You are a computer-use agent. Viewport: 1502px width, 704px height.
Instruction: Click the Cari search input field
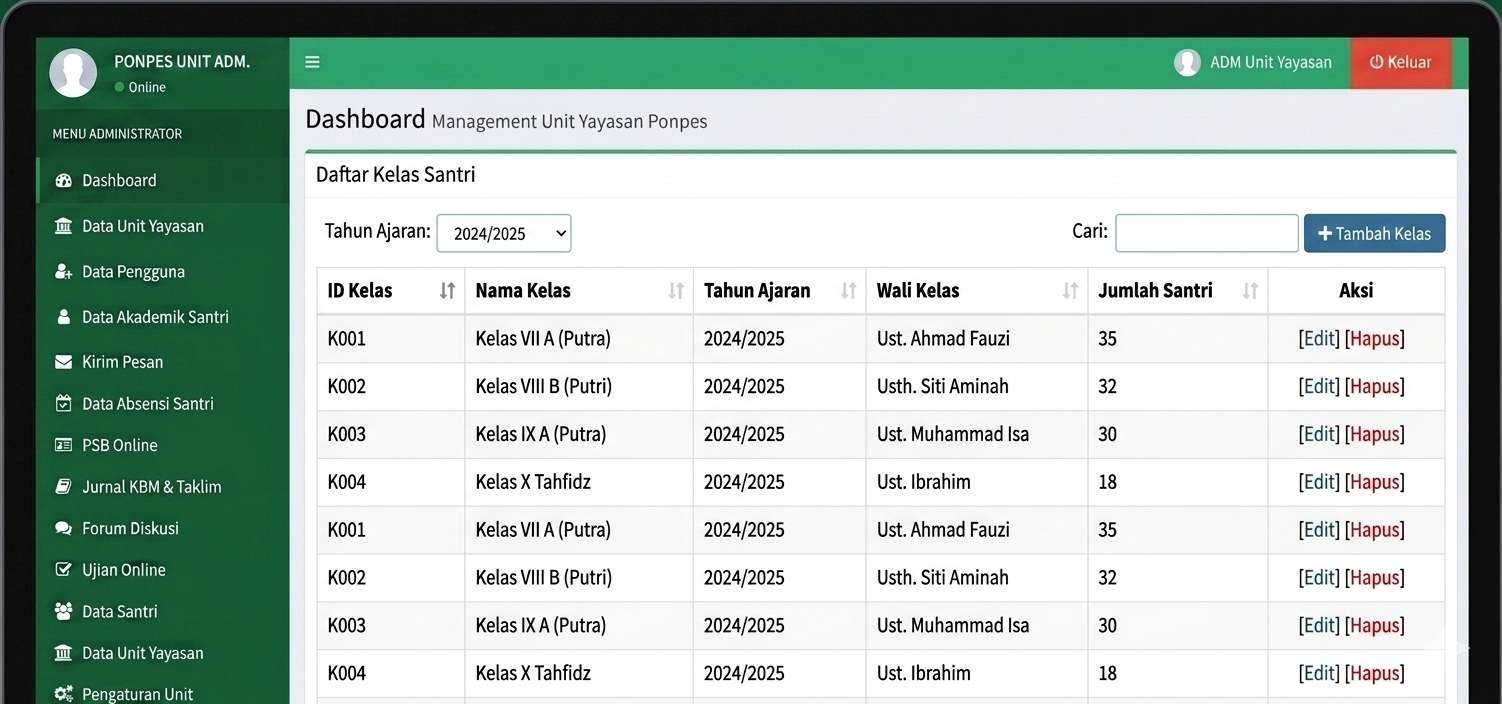pyautogui.click(x=1207, y=233)
